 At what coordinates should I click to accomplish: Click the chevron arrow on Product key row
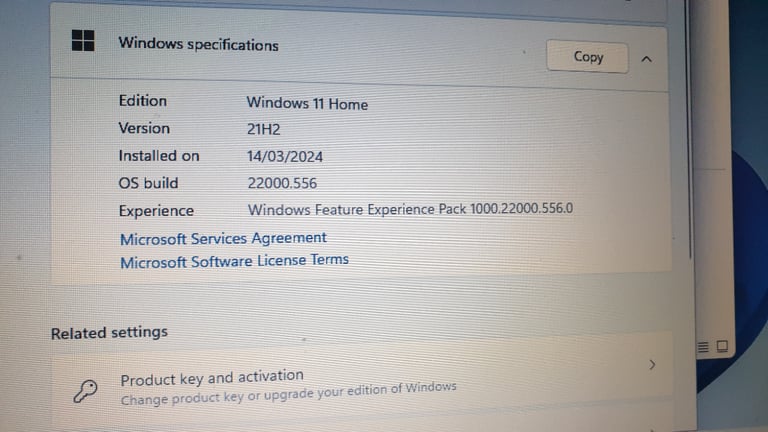[652, 364]
